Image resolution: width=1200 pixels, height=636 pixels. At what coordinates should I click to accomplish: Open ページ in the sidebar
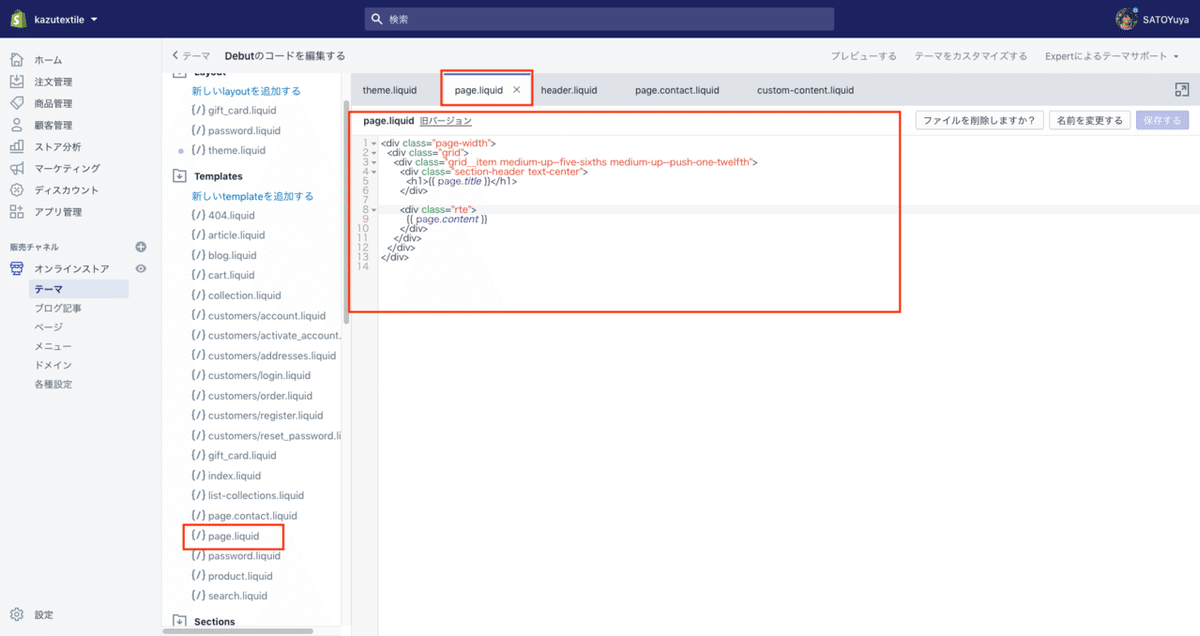(x=48, y=327)
